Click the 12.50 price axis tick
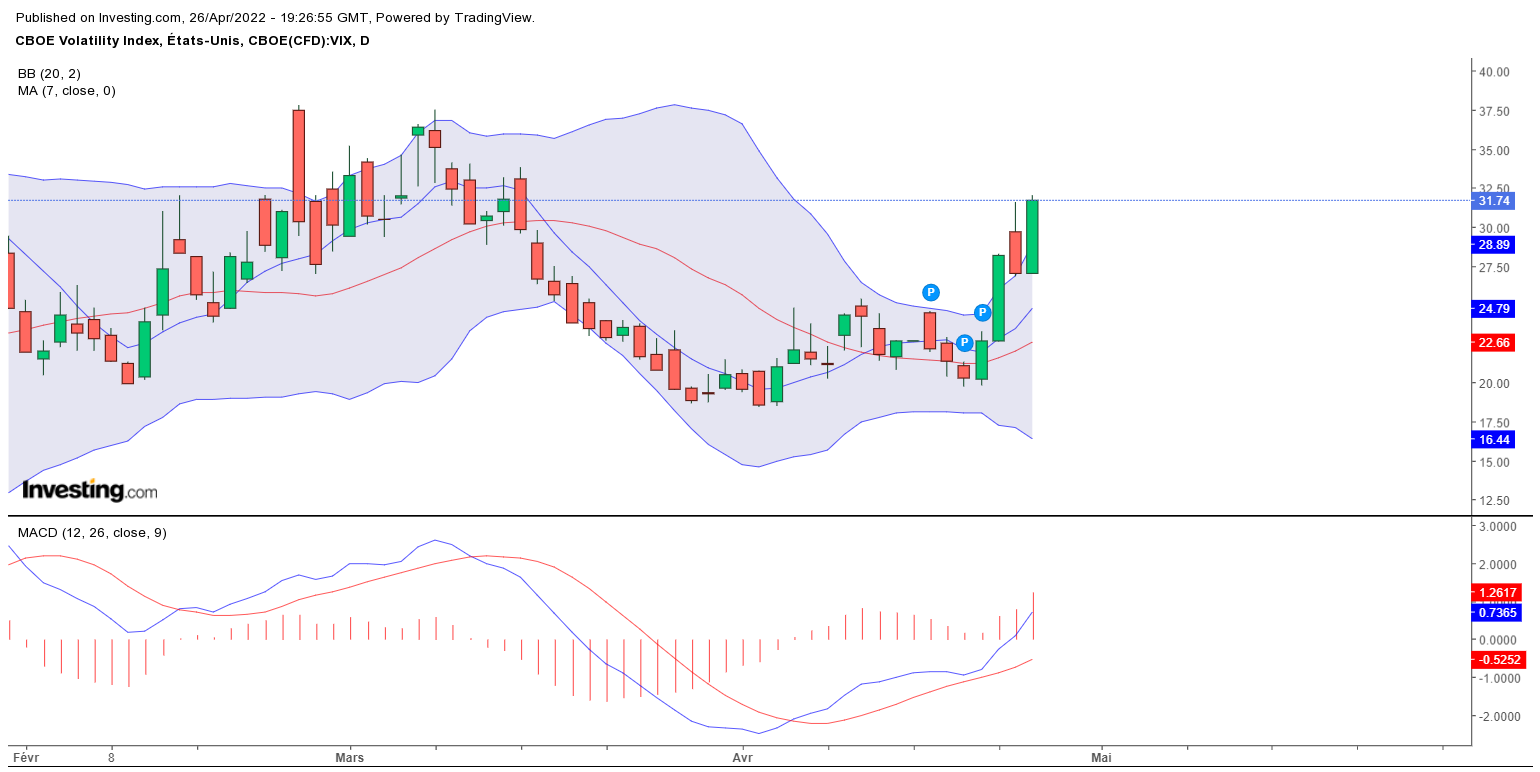Viewport: 1540px width, 772px height. click(x=1494, y=500)
